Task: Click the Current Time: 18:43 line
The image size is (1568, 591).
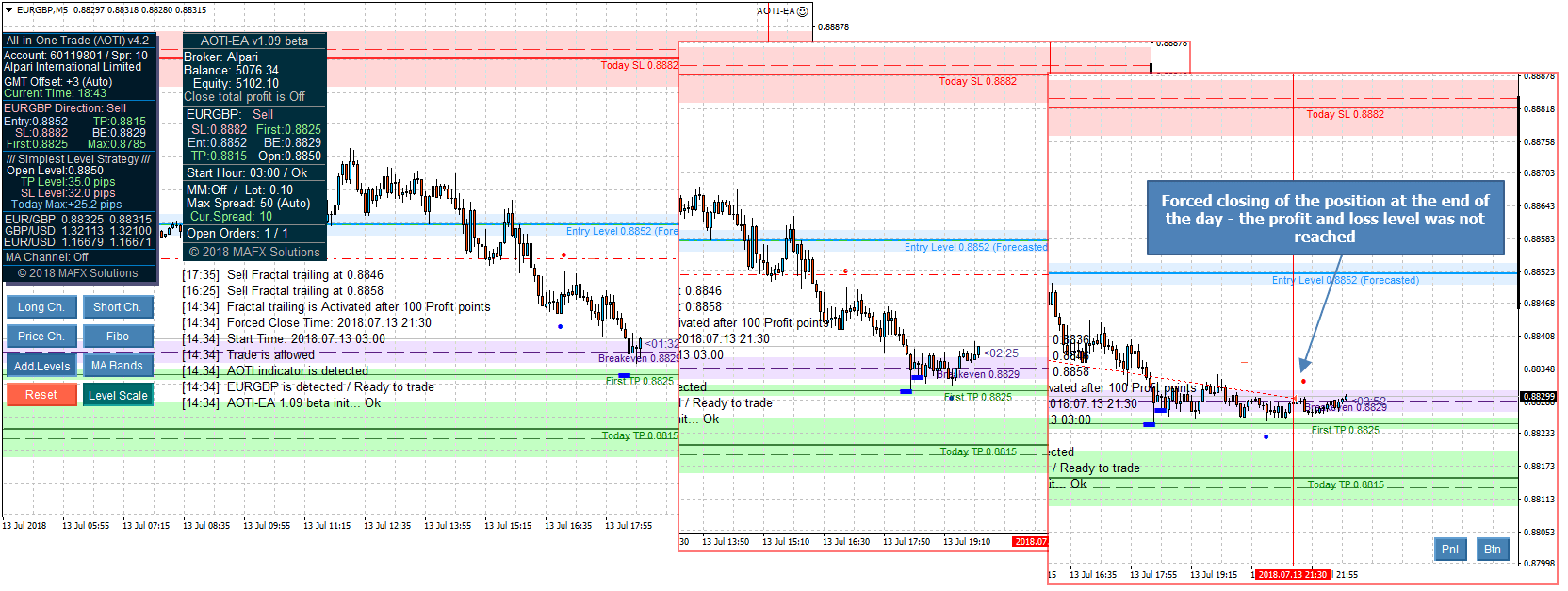Action: 56,93
